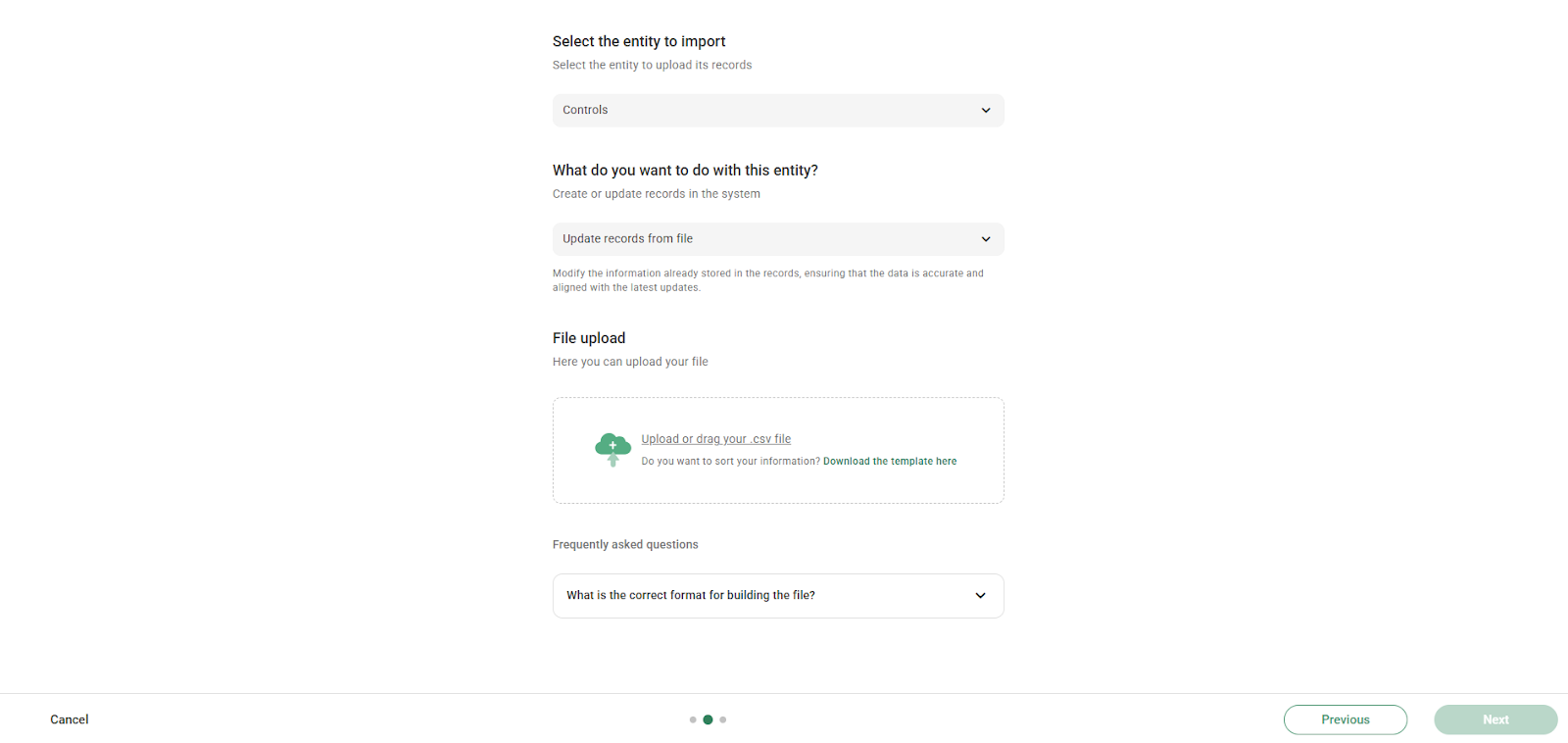This screenshot has width=1568, height=743.
Task: Go back with the Previous button
Action: click(1346, 719)
